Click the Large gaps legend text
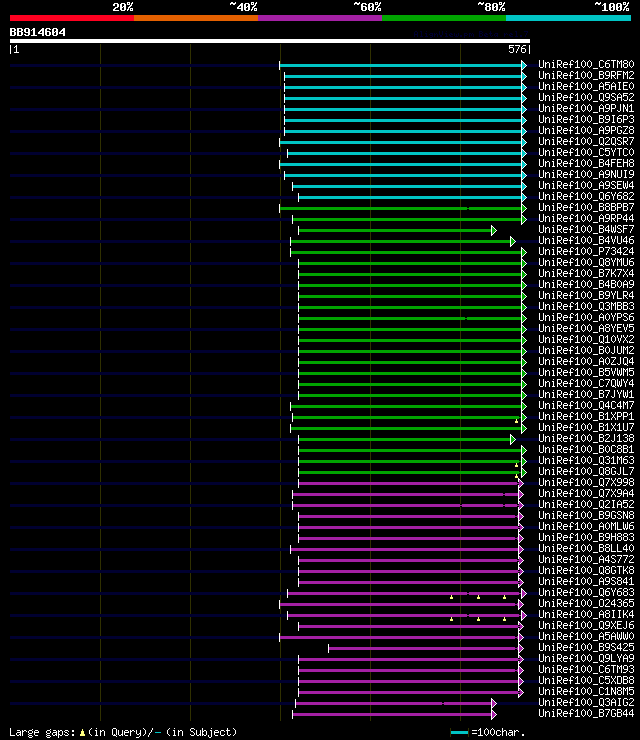The height and width of the screenshot is (740, 640). click(x=123, y=732)
